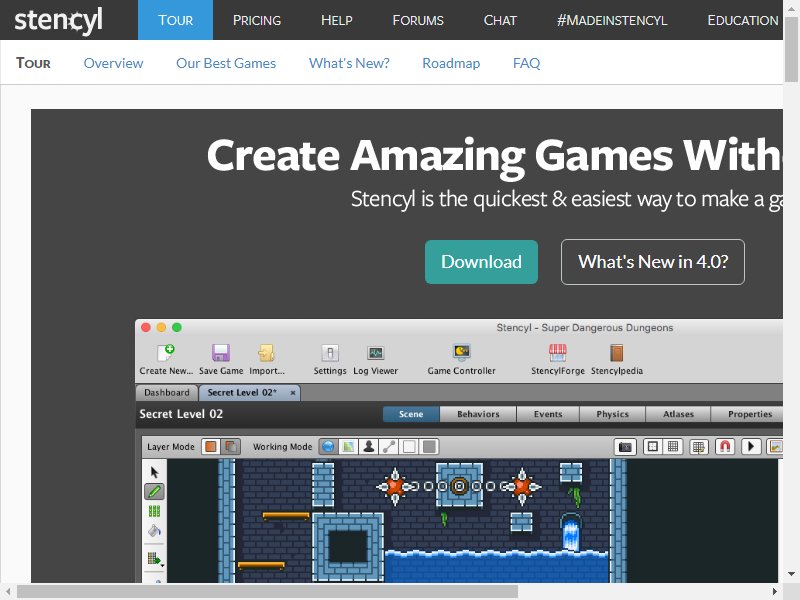Click the Create New icon

166,352
